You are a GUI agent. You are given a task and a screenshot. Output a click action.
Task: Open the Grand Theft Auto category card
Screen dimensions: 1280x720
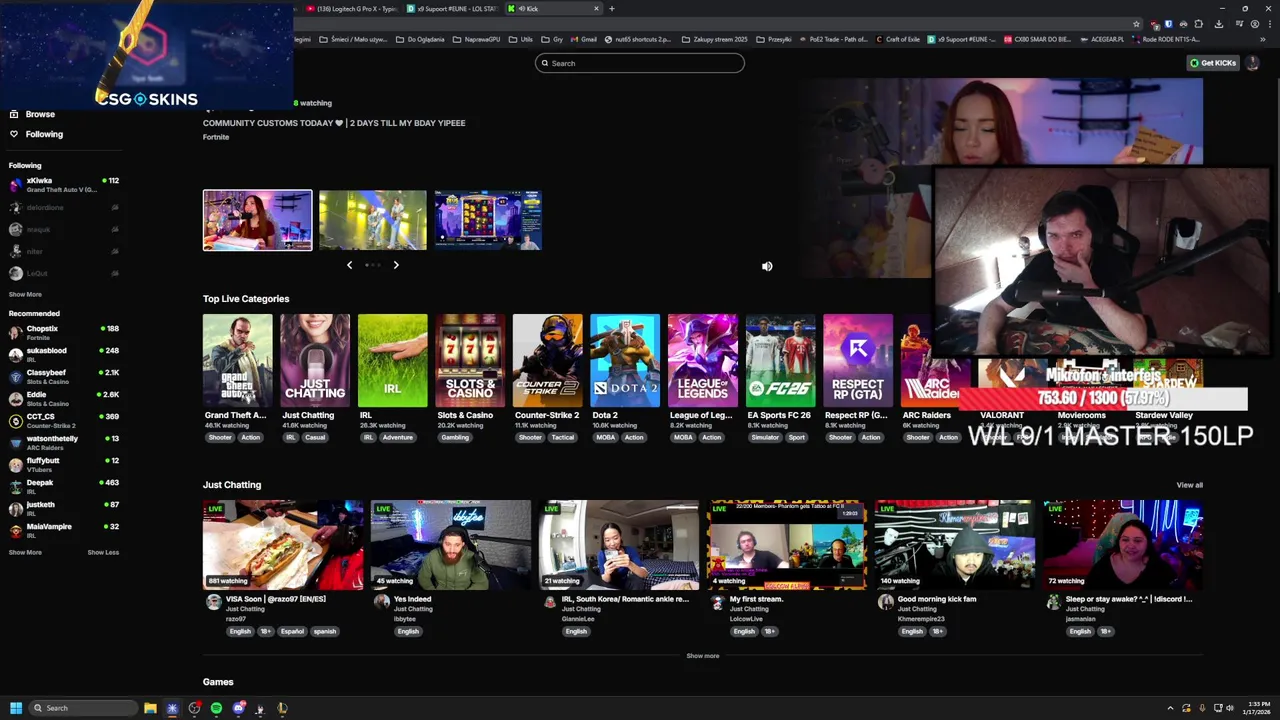pos(237,361)
